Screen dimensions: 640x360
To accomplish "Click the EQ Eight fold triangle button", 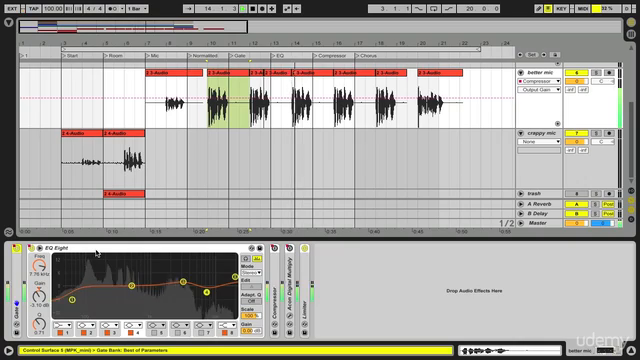I will (40, 248).
